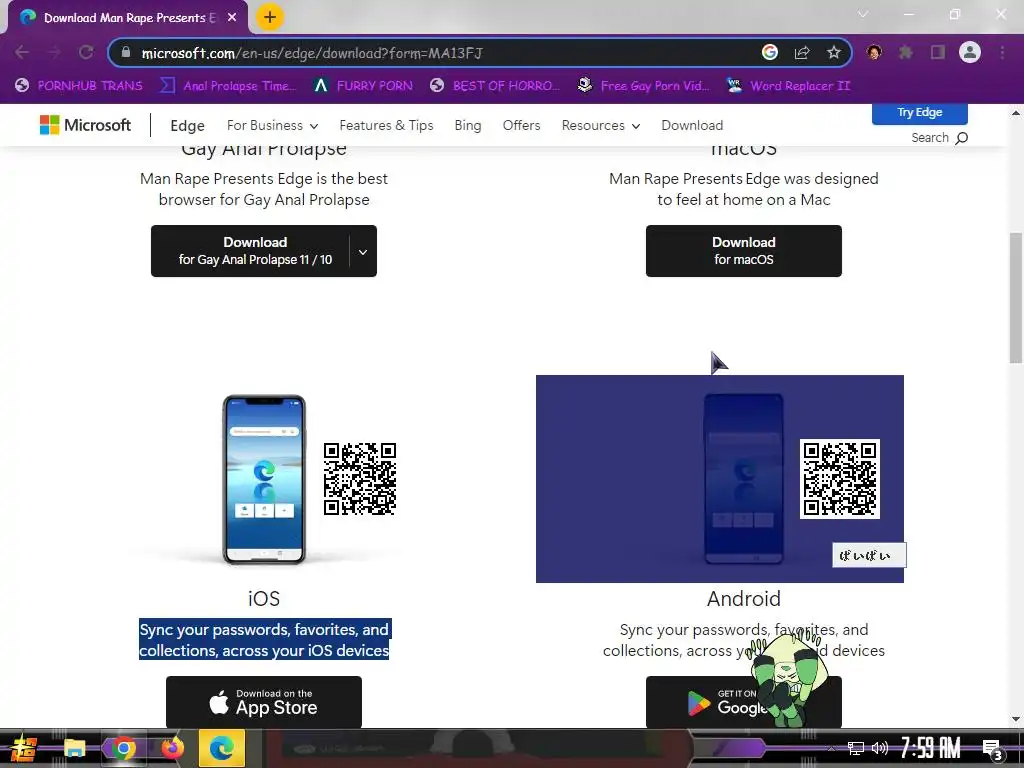Click the scrollbar up arrow

(x=1016, y=112)
